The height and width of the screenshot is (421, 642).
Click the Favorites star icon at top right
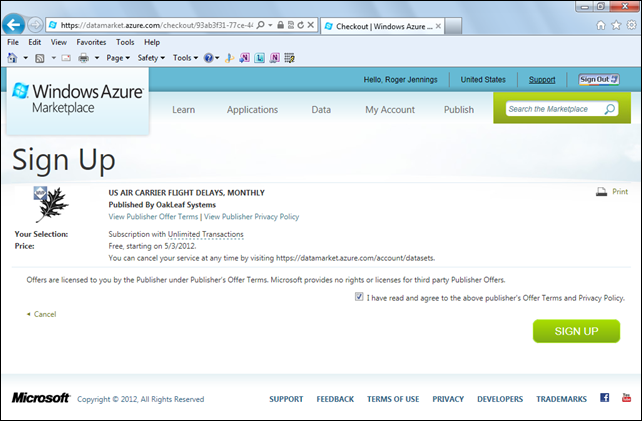click(x=616, y=25)
